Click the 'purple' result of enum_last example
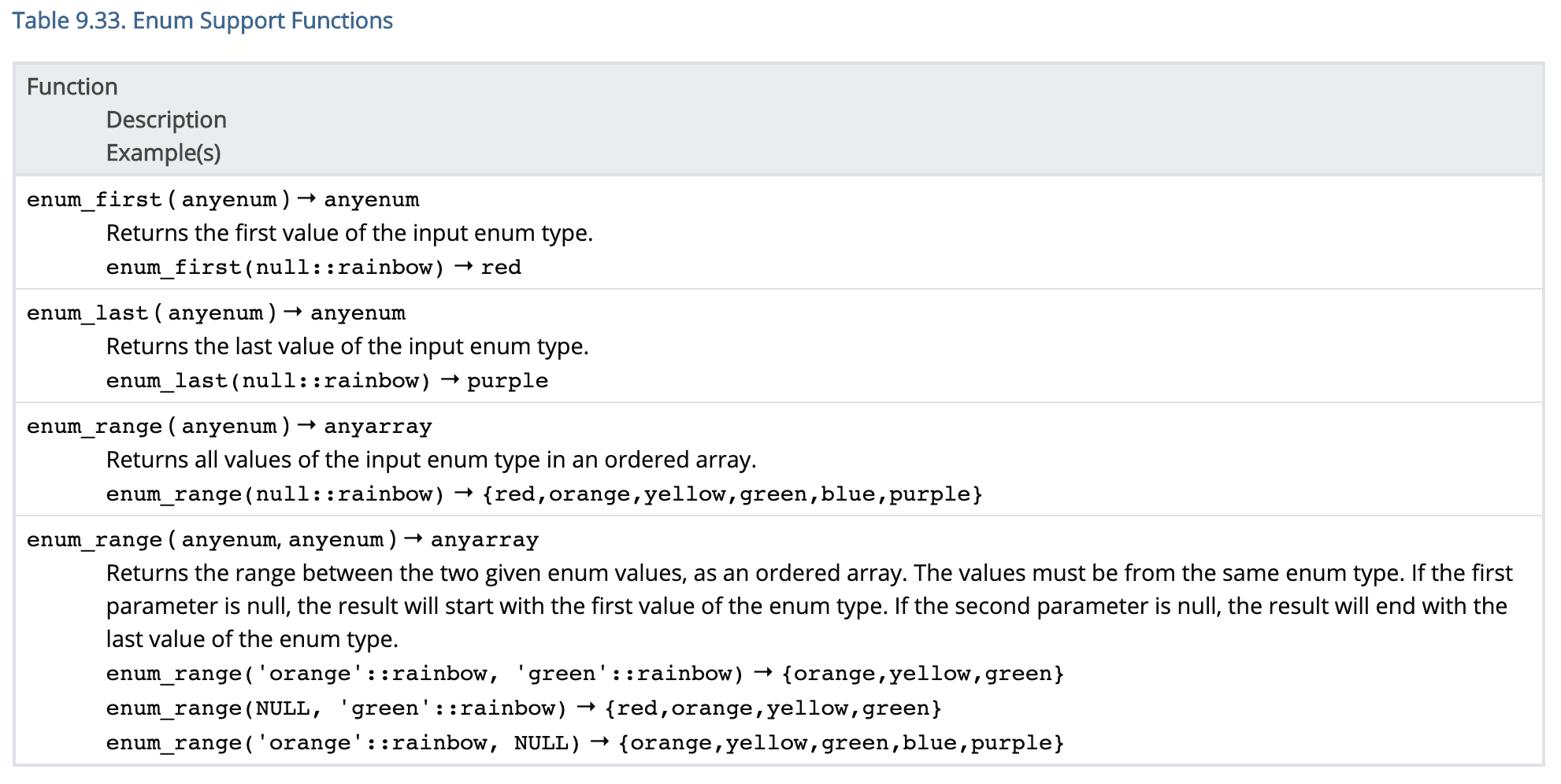Image resolution: width=1561 pixels, height=784 pixels. point(507,381)
